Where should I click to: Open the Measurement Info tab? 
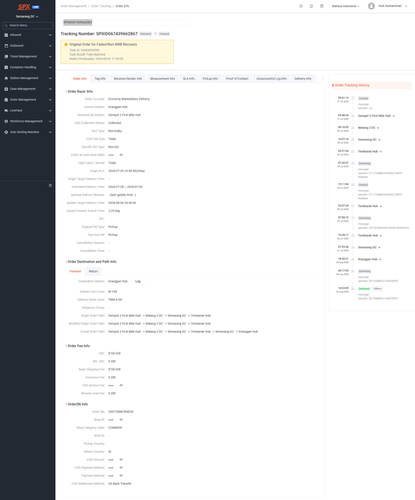click(x=162, y=79)
